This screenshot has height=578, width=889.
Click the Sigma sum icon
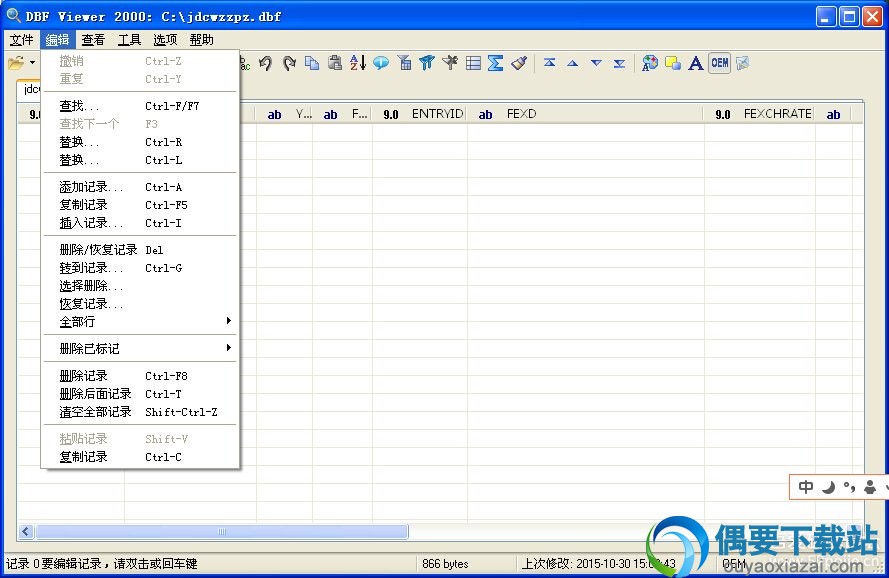pos(496,63)
